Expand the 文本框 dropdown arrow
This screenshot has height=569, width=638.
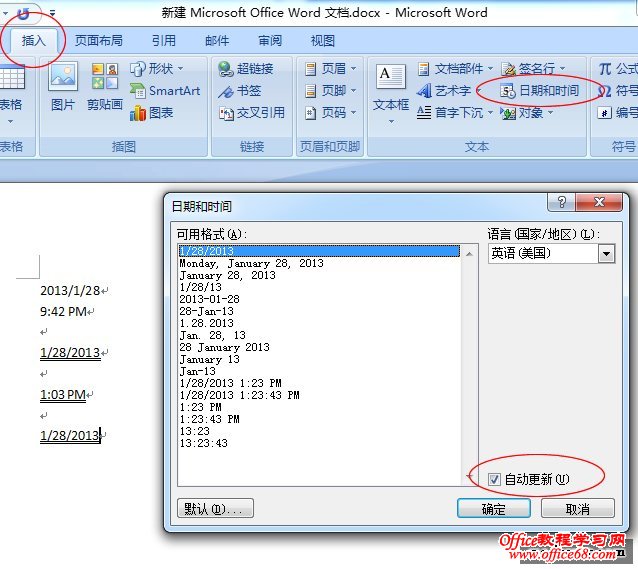click(391, 121)
